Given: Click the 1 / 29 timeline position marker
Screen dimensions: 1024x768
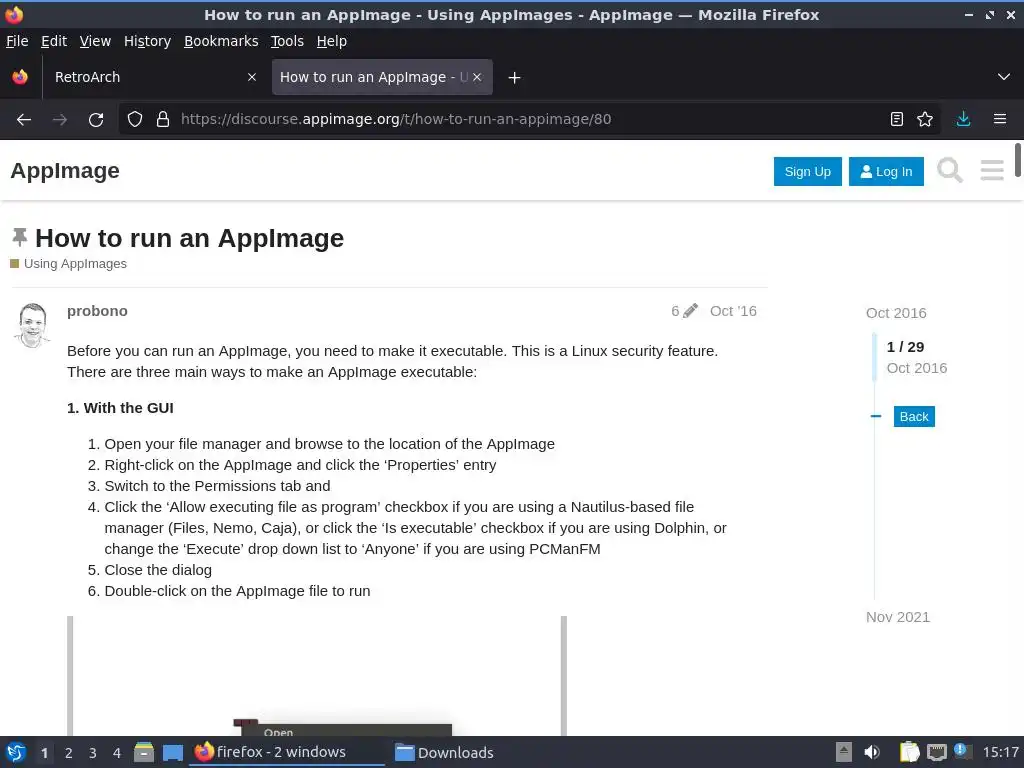Looking at the screenshot, I should click(905, 347).
